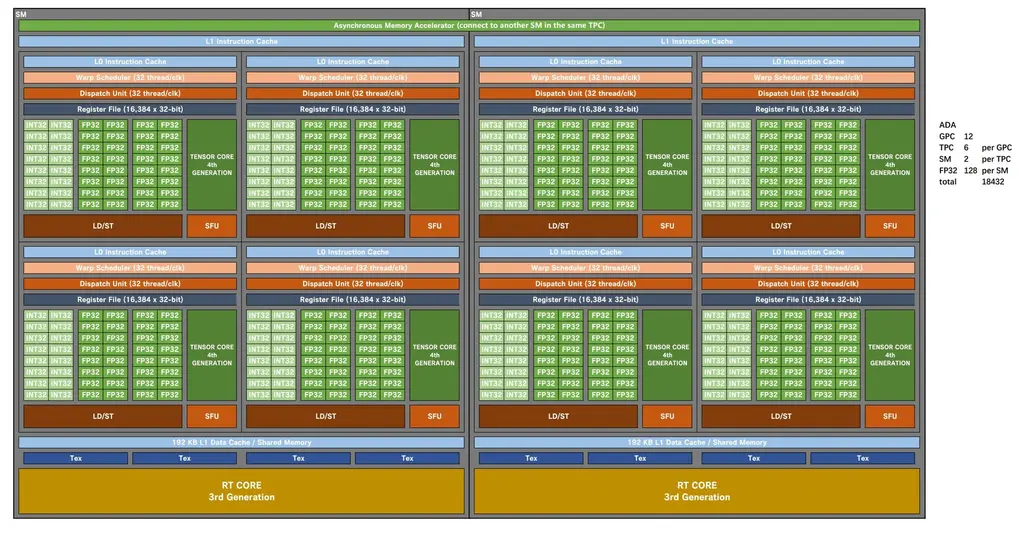Click the Register File bar in the bottom-left partition

click(x=130, y=299)
